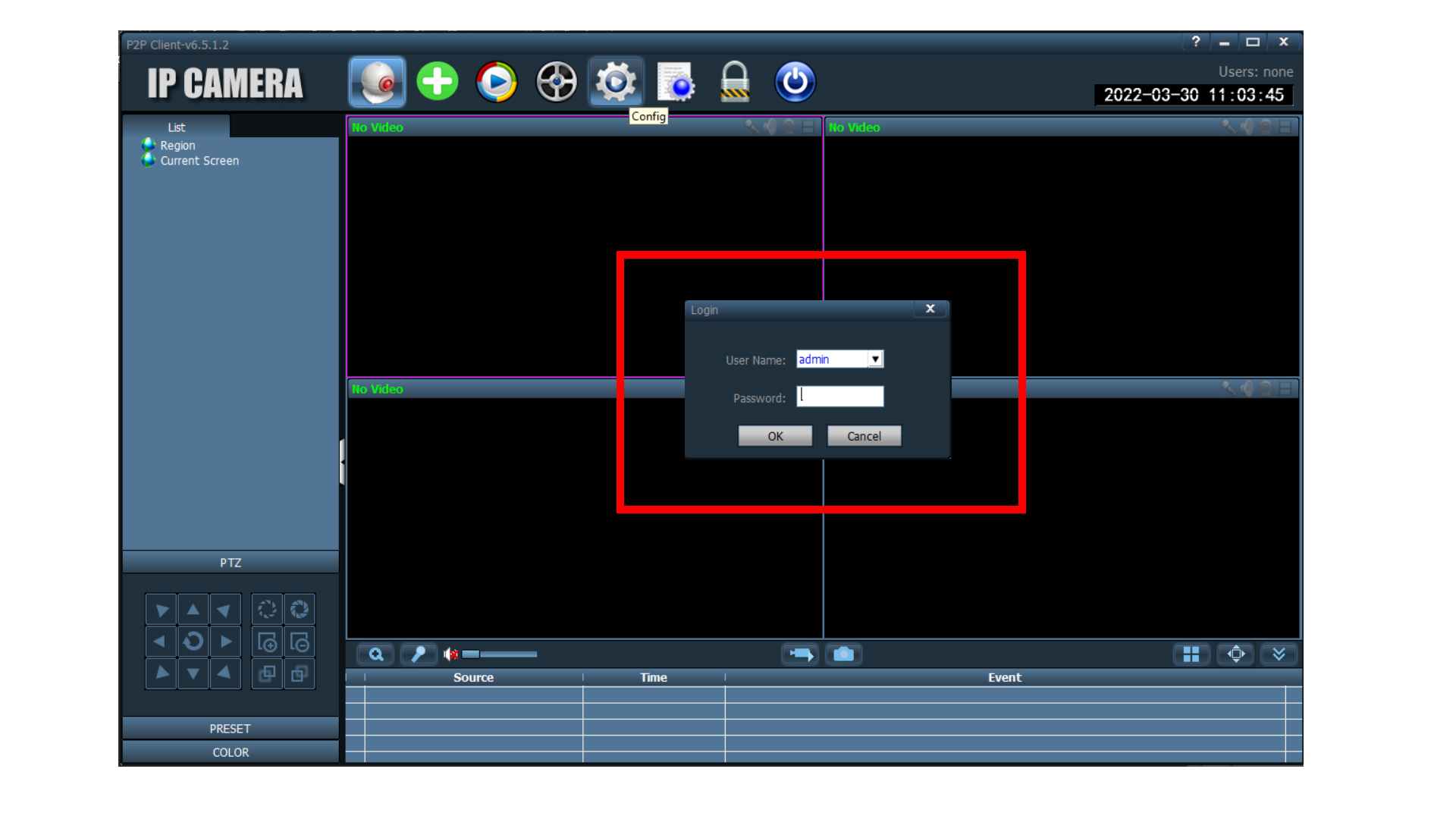
Task: Open the playback player toolbar icon
Action: [x=497, y=82]
